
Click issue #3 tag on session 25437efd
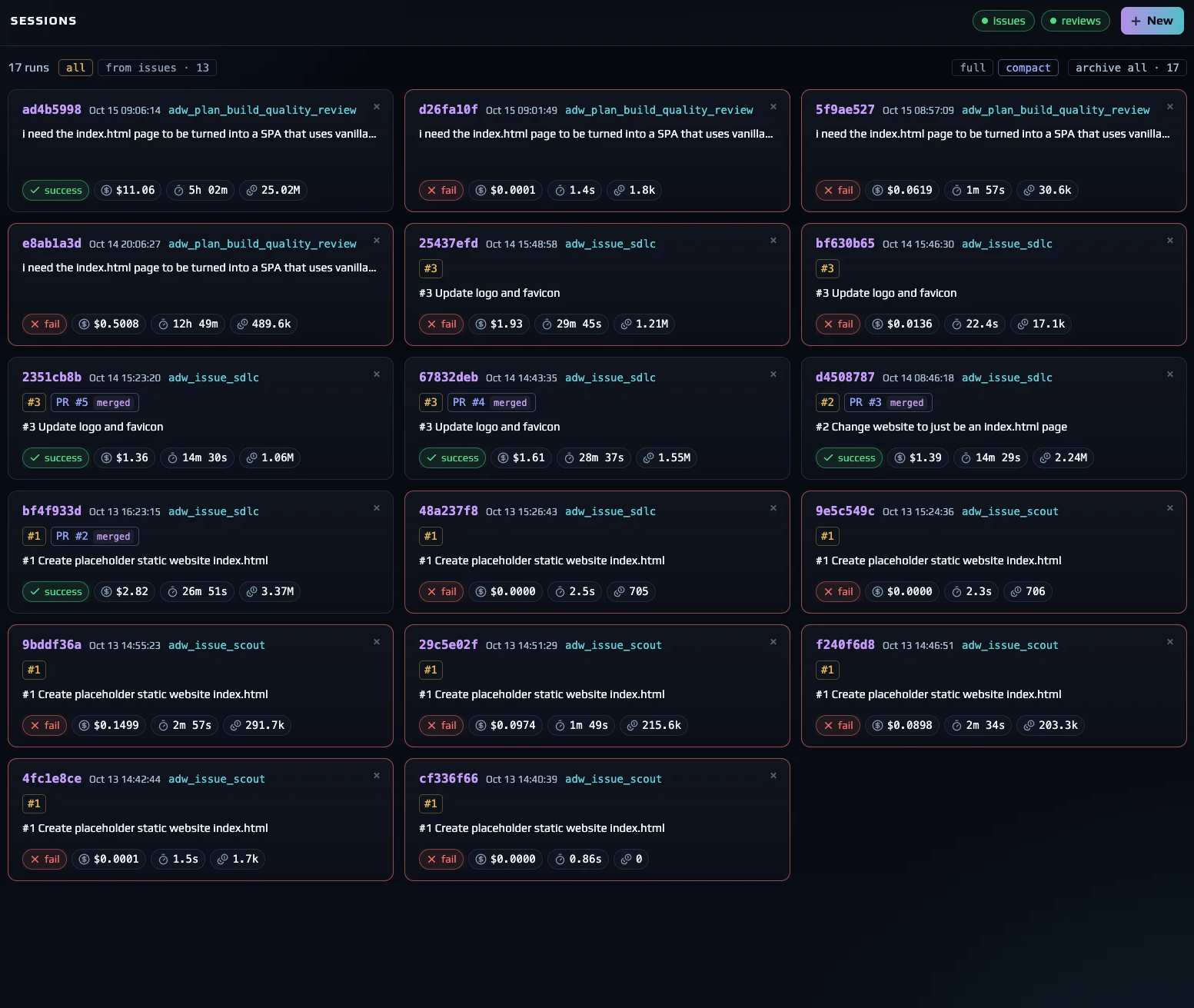pyautogui.click(x=431, y=268)
